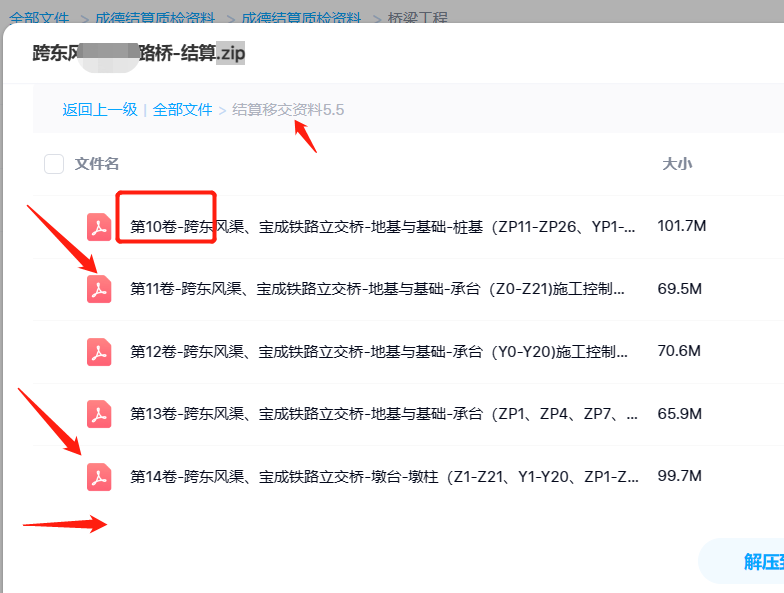Click the PDF icon for 第14卷 file
The width and height of the screenshot is (784, 593).
pyautogui.click(x=99, y=477)
